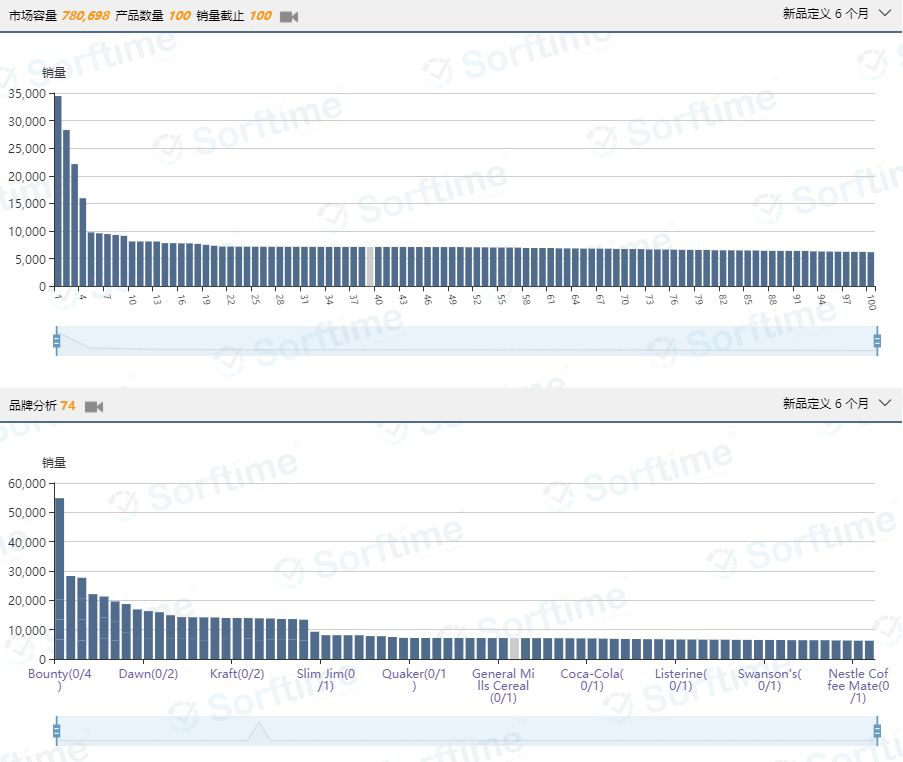The height and width of the screenshot is (762, 903).
Task: Select the Bounty(0/4) brand axis label
Action: point(60,680)
